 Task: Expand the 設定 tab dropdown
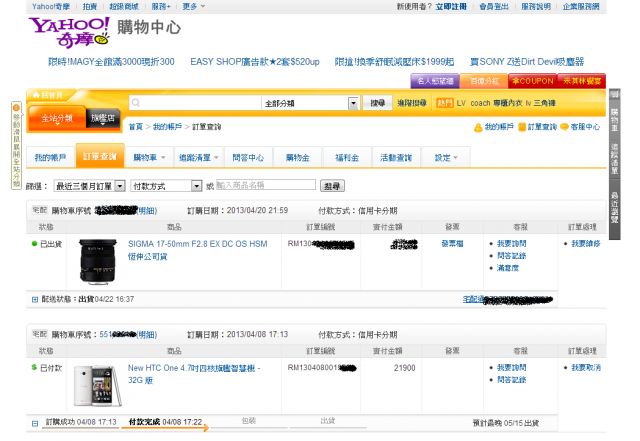click(456, 158)
